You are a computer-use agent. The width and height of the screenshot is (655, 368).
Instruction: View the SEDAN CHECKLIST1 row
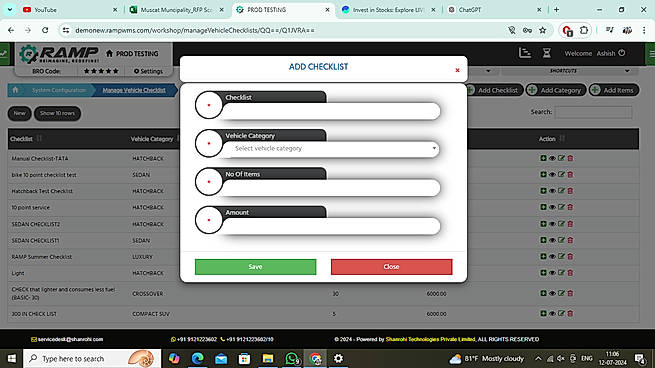click(x=552, y=240)
